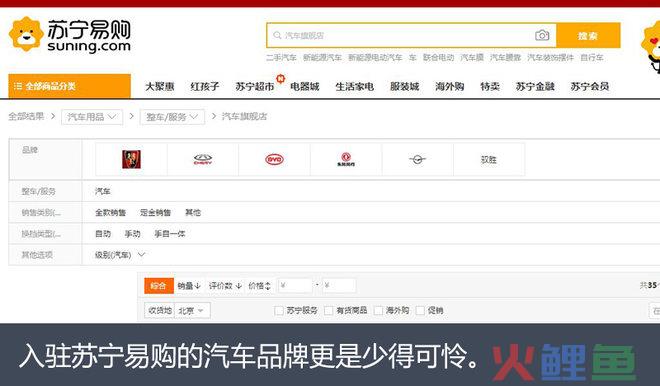Enable the 苏宁服务 checkbox

[x=279, y=311]
